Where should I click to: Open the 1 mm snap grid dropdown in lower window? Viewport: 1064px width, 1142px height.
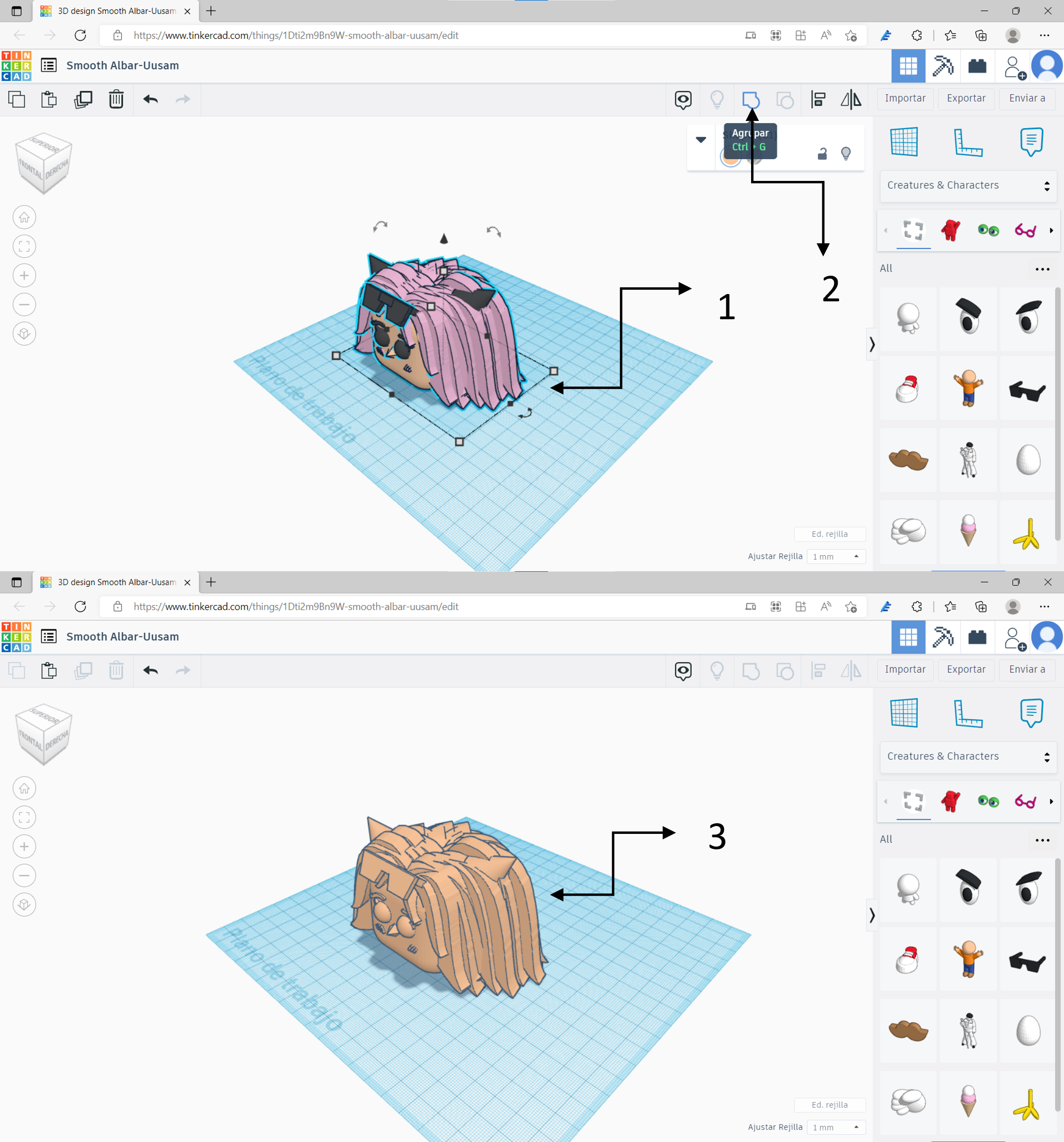pos(836,1127)
